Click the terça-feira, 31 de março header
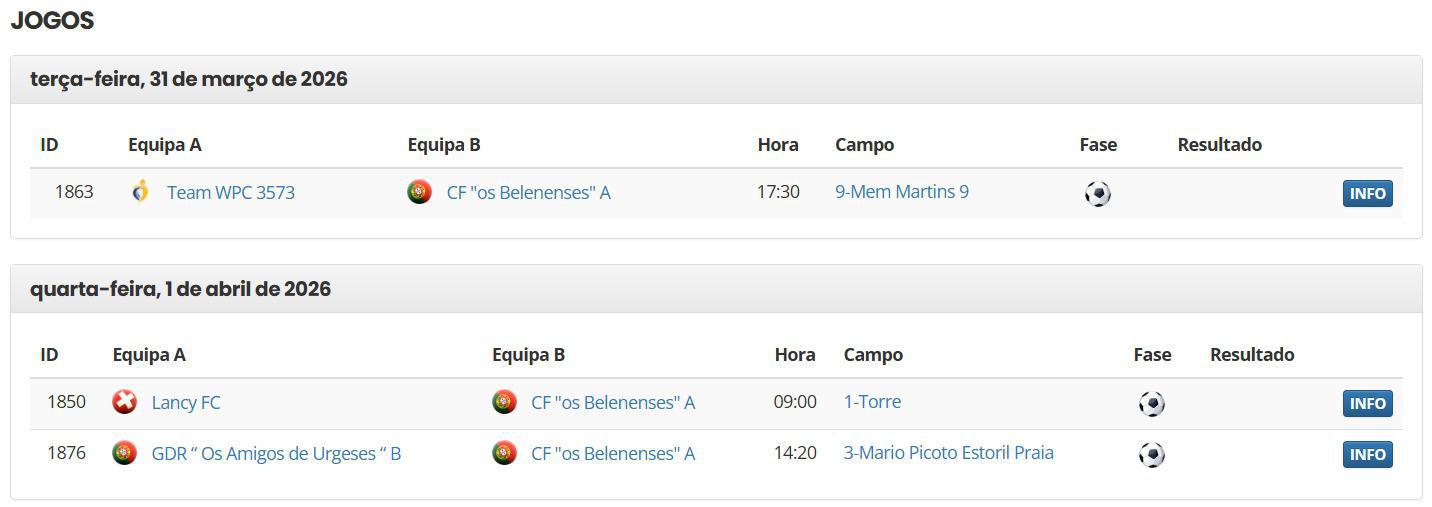Screen dimensions: 1432x507 [x=189, y=79]
